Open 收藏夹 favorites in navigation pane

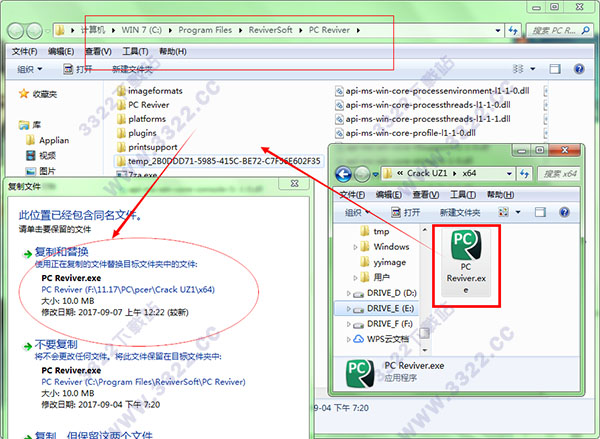pos(38,94)
